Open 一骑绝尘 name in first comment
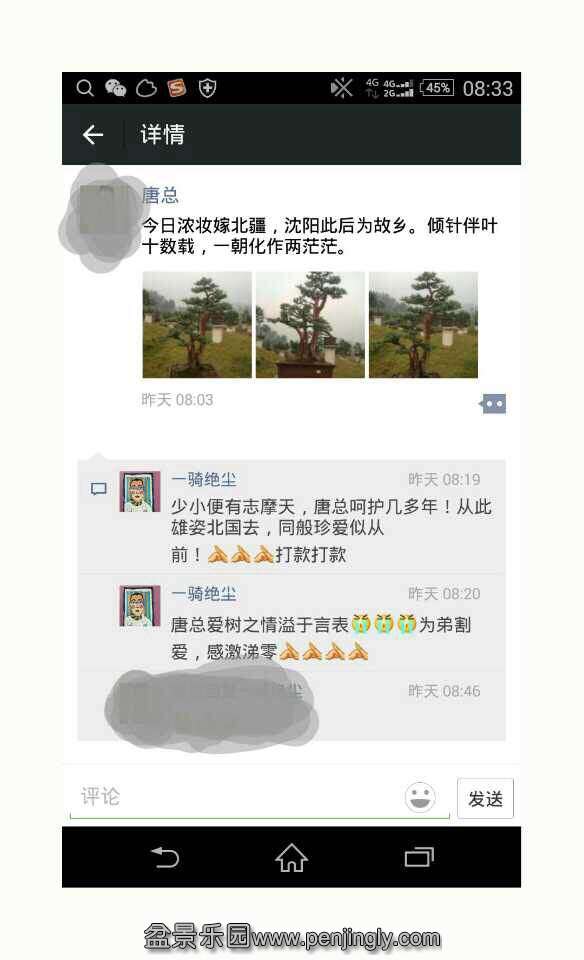The height and width of the screenshot is (960, 584). coord(204,479)
